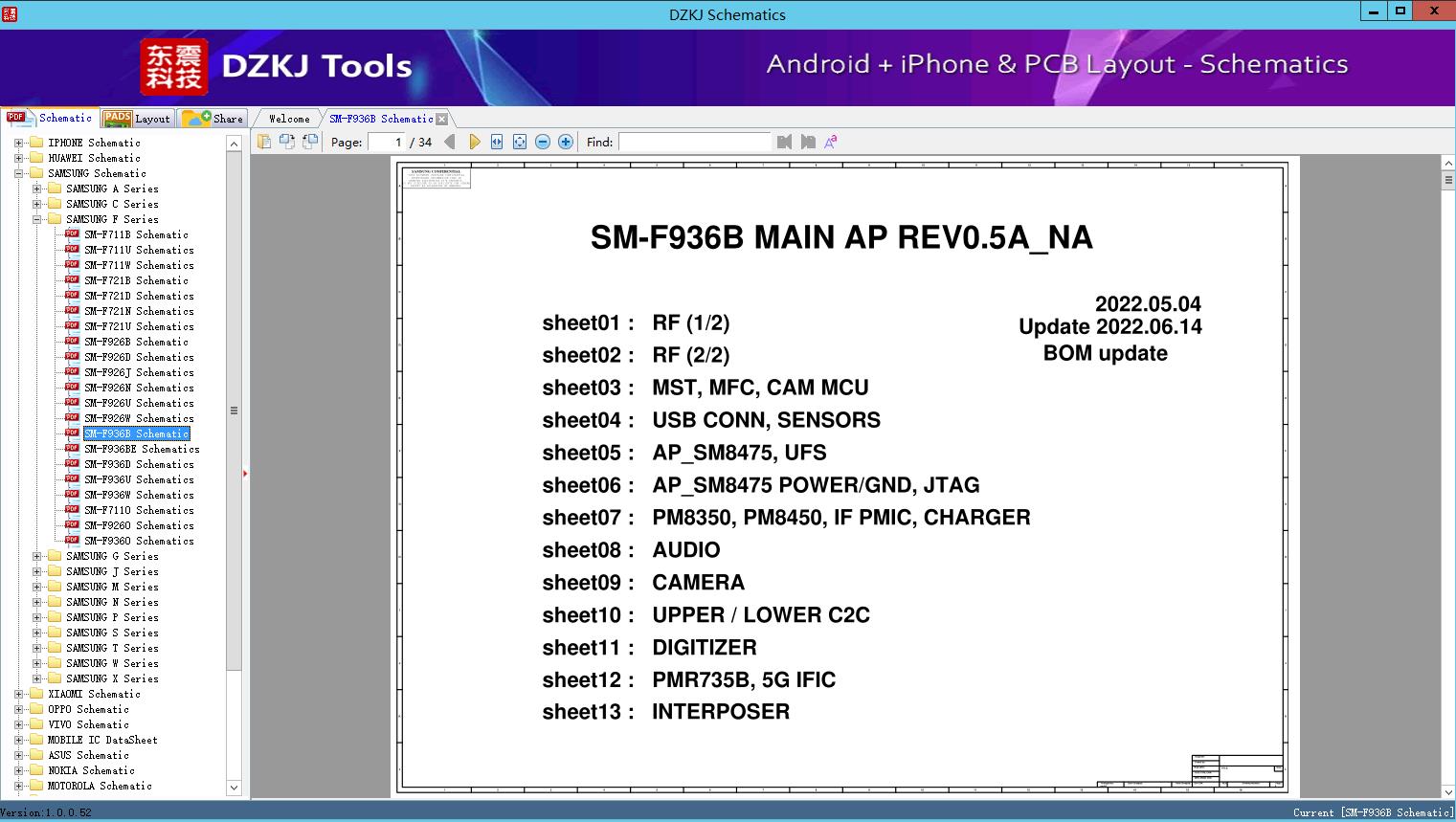Viewport: 1456px width, 822px height.
Task: Expand the MOTOROLA Schematic node
Action: [x=18, y=786]
